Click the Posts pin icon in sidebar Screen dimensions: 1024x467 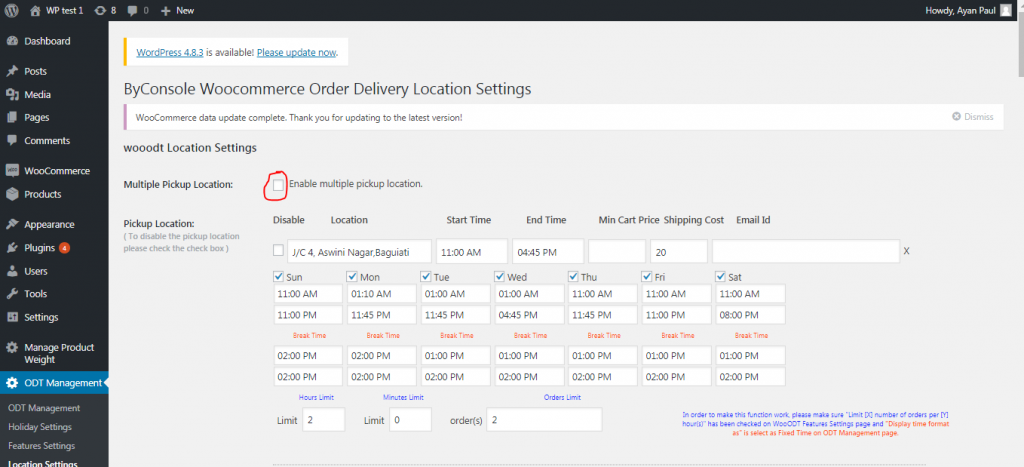pos(12,71)
